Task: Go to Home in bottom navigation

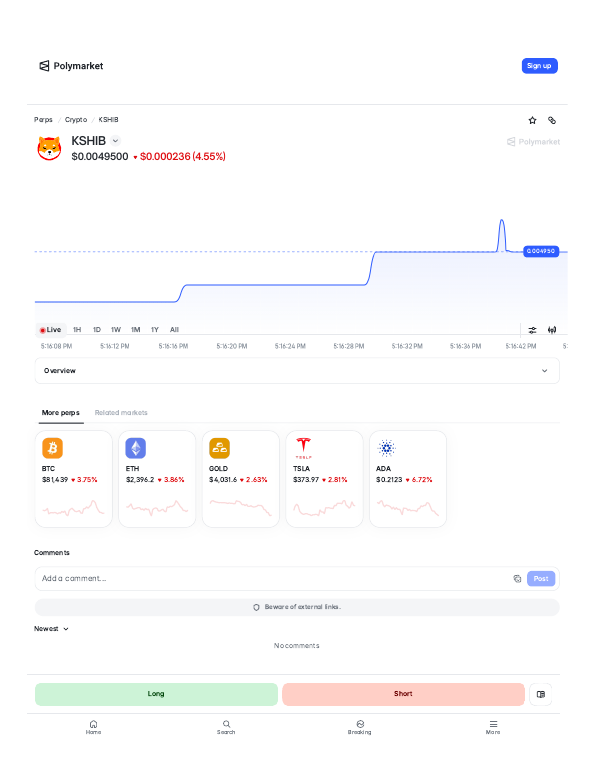Action: (93, 727)
